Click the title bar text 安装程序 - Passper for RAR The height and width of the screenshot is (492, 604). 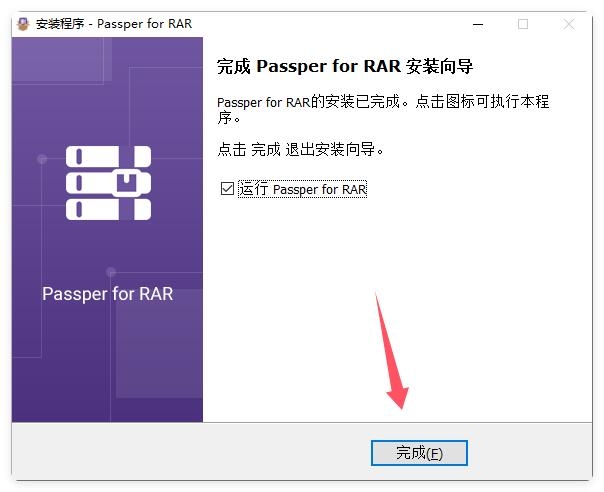(114, 24)
